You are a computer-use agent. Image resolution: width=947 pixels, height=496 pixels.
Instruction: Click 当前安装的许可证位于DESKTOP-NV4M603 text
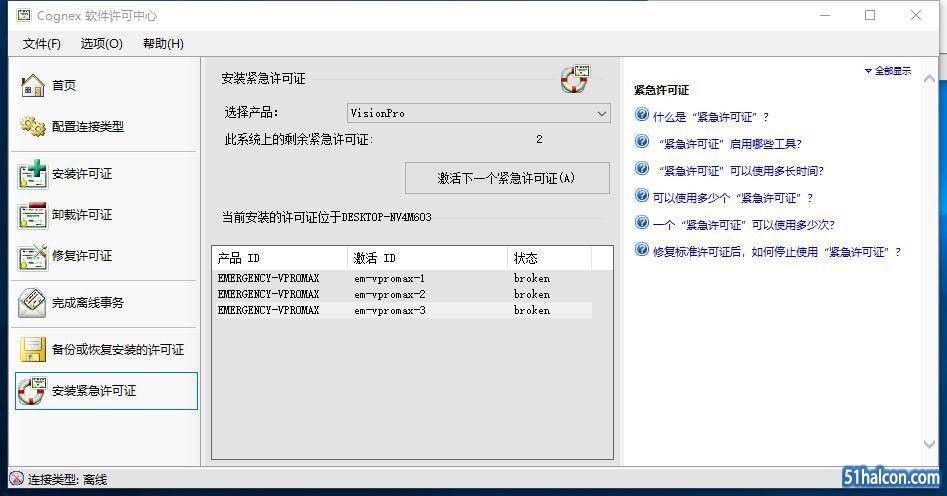(327, 217)
